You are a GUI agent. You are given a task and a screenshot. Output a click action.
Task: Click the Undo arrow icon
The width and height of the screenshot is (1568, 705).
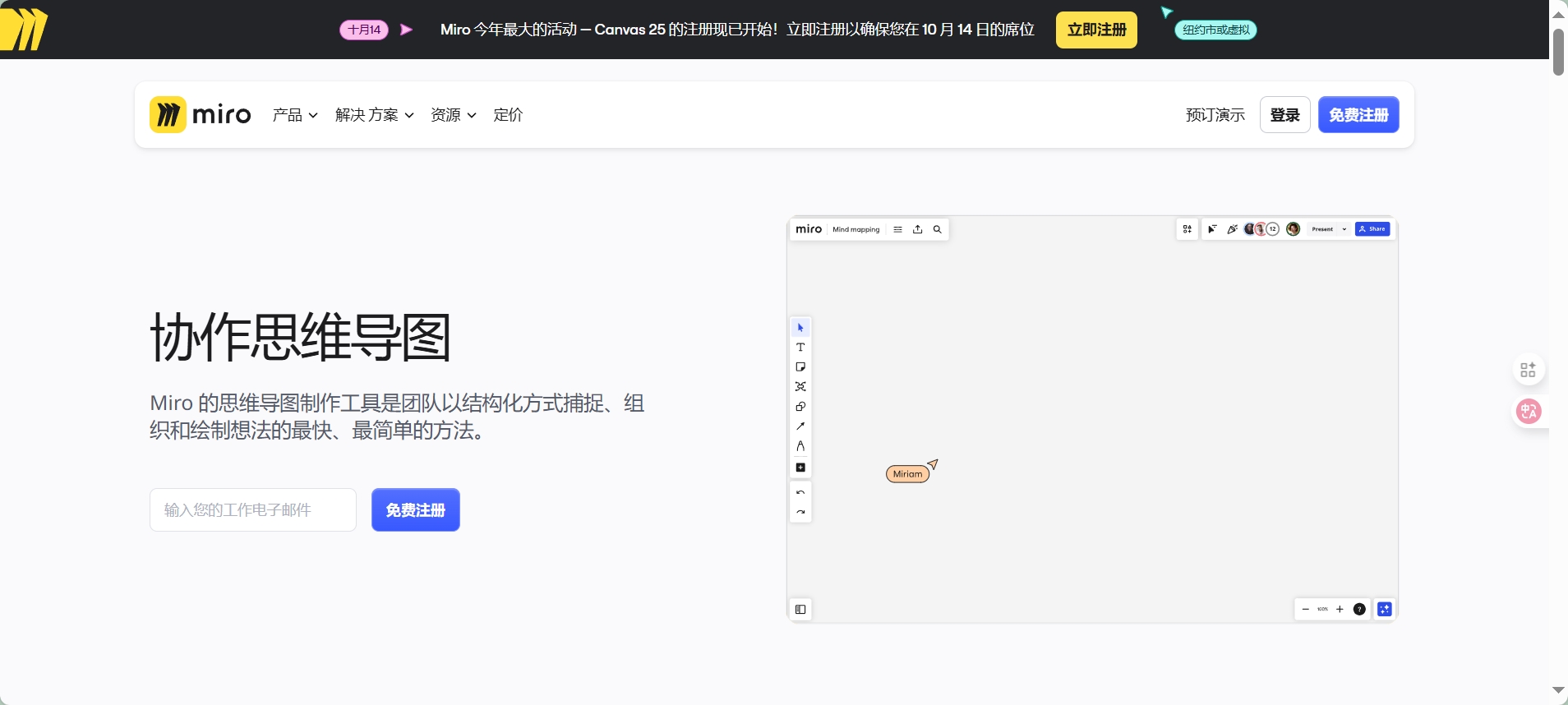800,493
